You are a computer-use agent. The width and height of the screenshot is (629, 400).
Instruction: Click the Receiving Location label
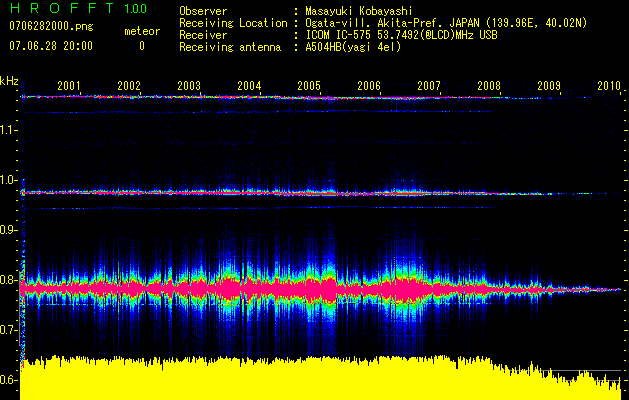(x=233, y=23)
